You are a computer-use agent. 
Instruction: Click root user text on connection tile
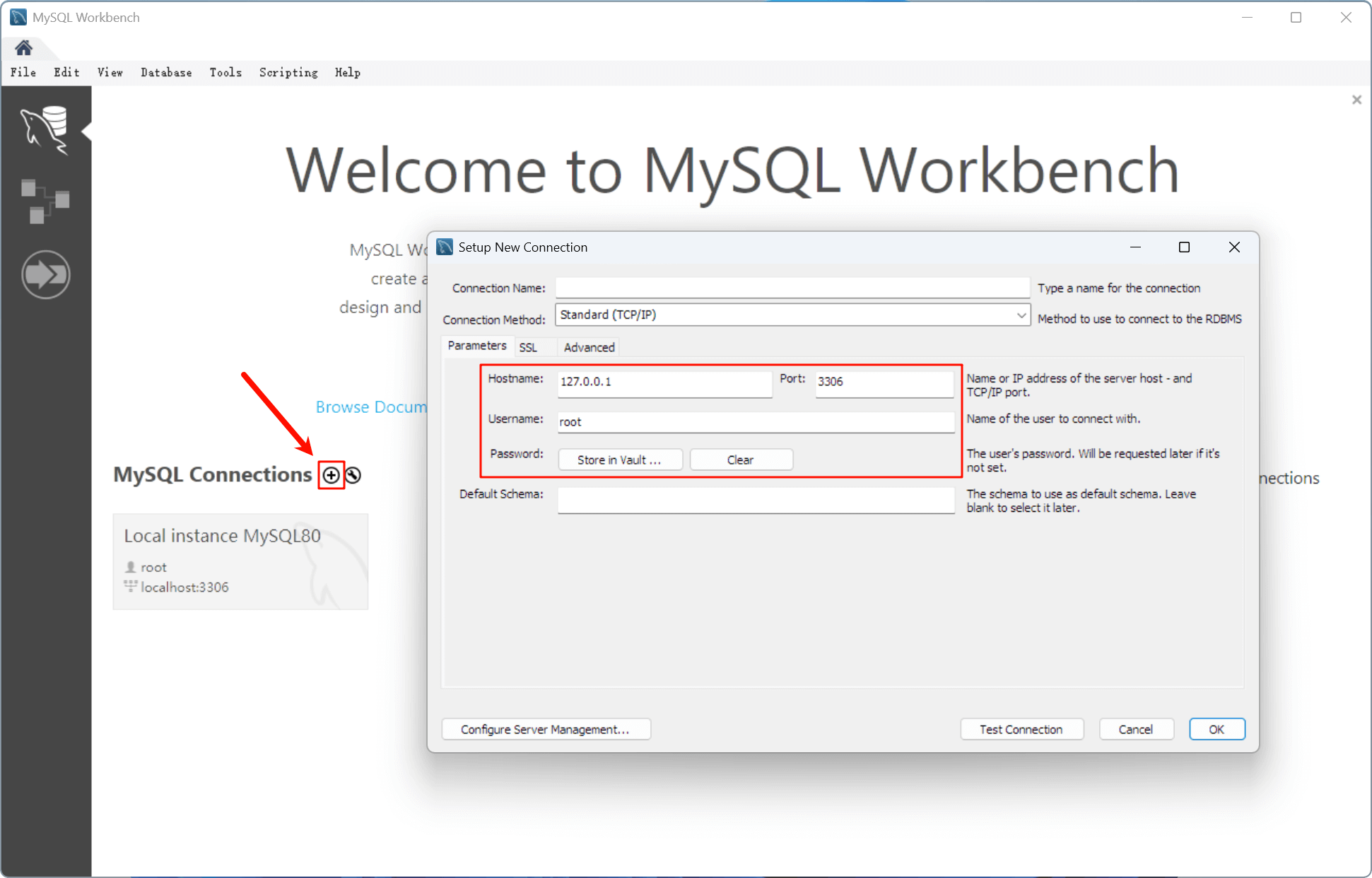click(x=153, y=567)
